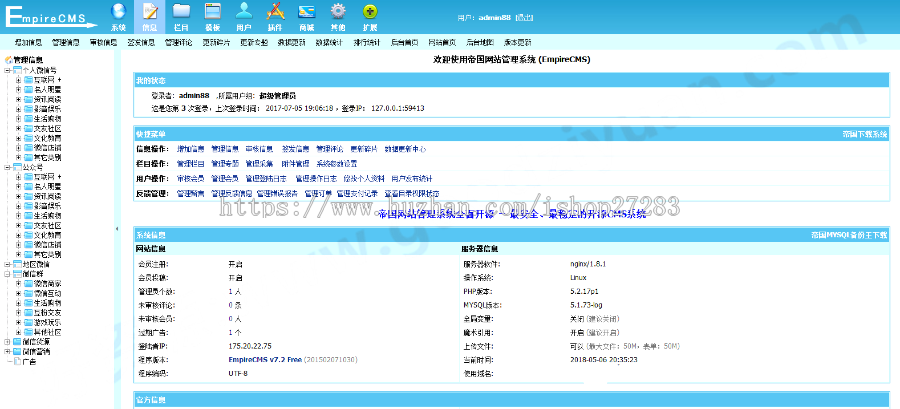Viewport: 900px width, 409px height.
Task: Click folder icon of 其他社区 under 微信群
Action: click(28, 332)
